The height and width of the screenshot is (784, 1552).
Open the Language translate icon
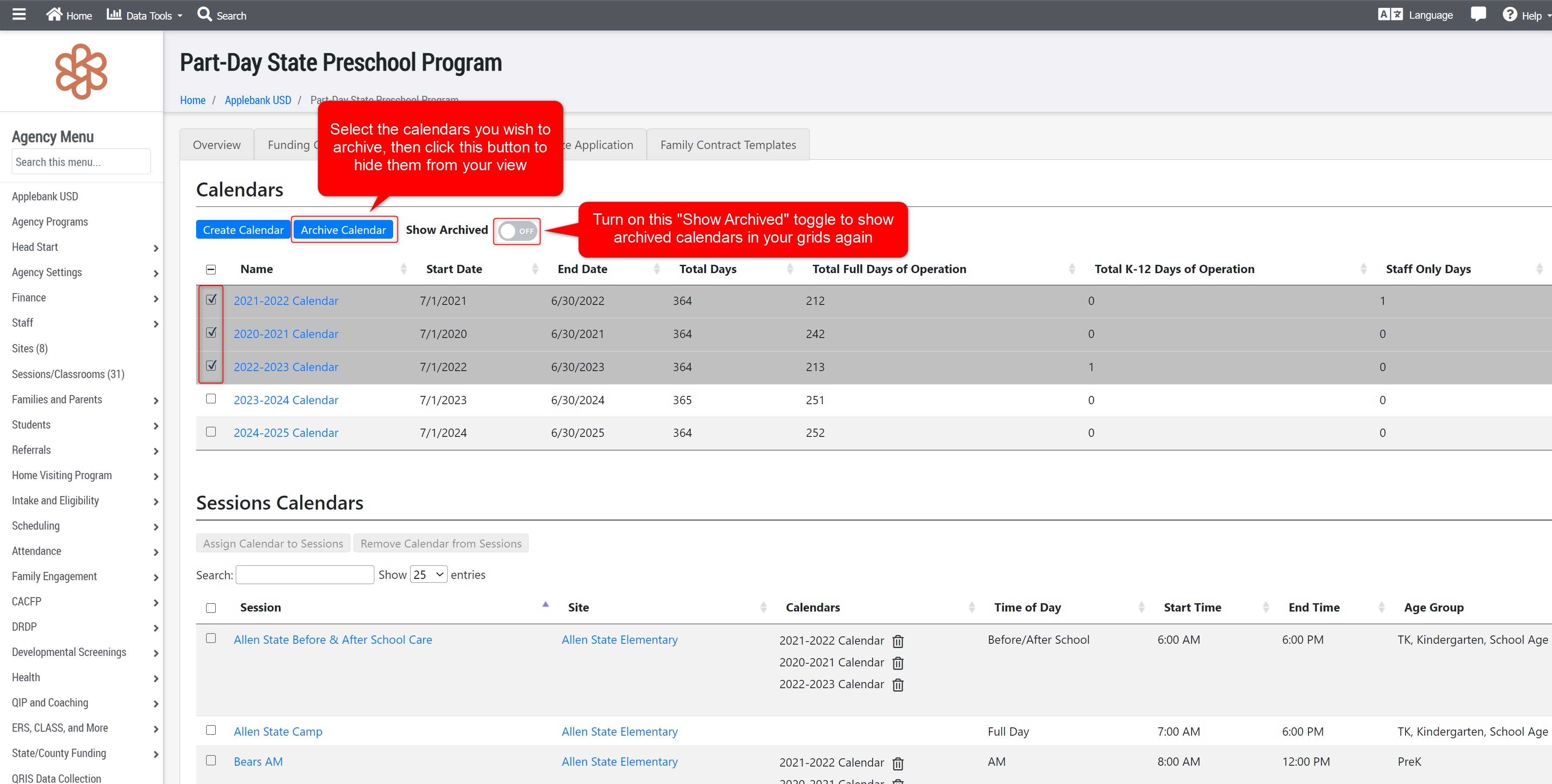(x=1390, y=14)
